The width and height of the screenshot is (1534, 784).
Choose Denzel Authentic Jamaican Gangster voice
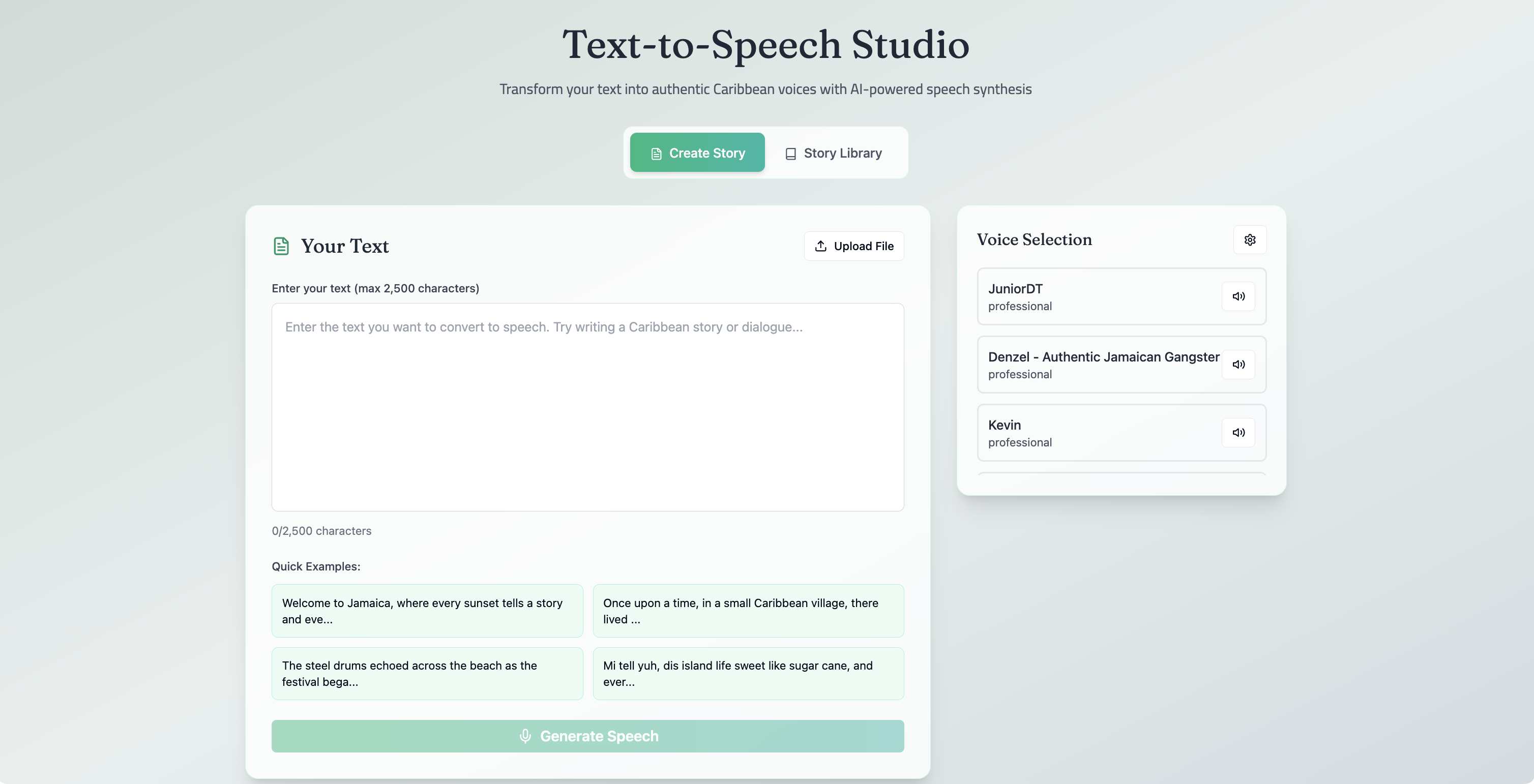click(1096, 366)
